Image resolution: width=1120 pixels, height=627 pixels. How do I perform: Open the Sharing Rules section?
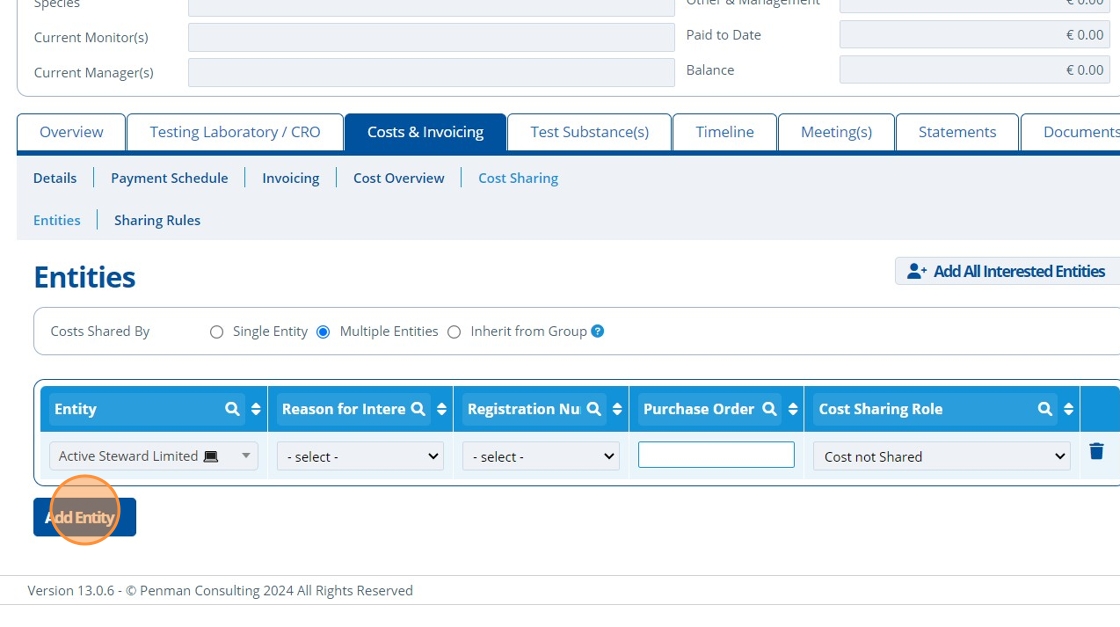coord(157,220)
